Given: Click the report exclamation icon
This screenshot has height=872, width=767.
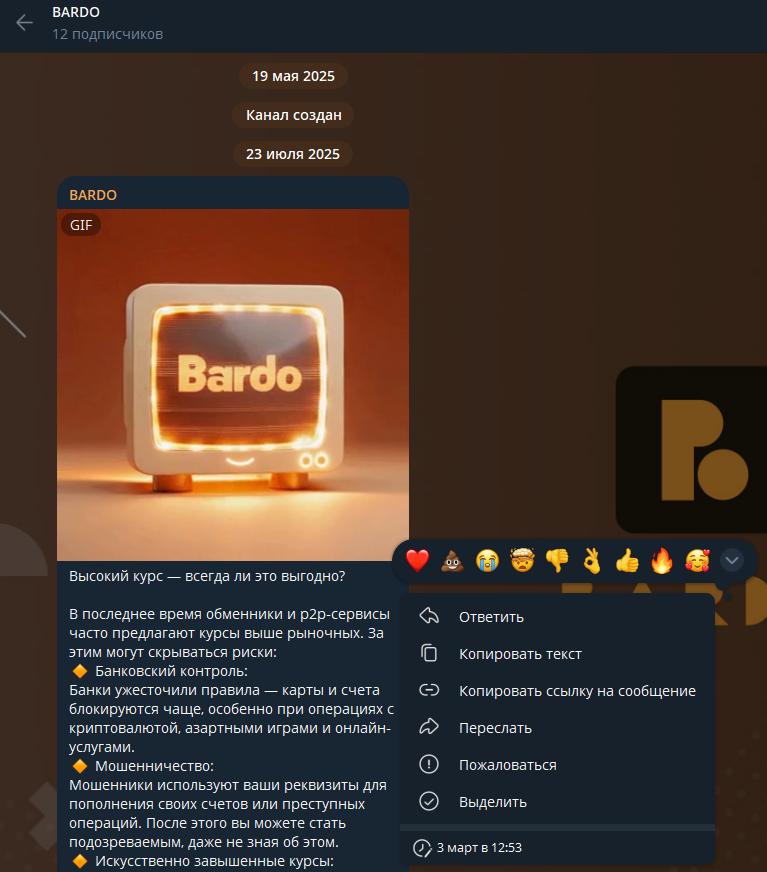Looking at the screenshot, I should 429,764.
